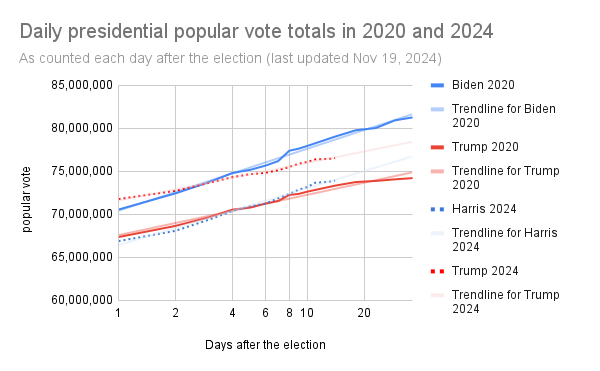Image resolution: width=600 pixels, height=371 pixels.
Task: Select the Biden 2020 legend label
Action: coord(483,85)
